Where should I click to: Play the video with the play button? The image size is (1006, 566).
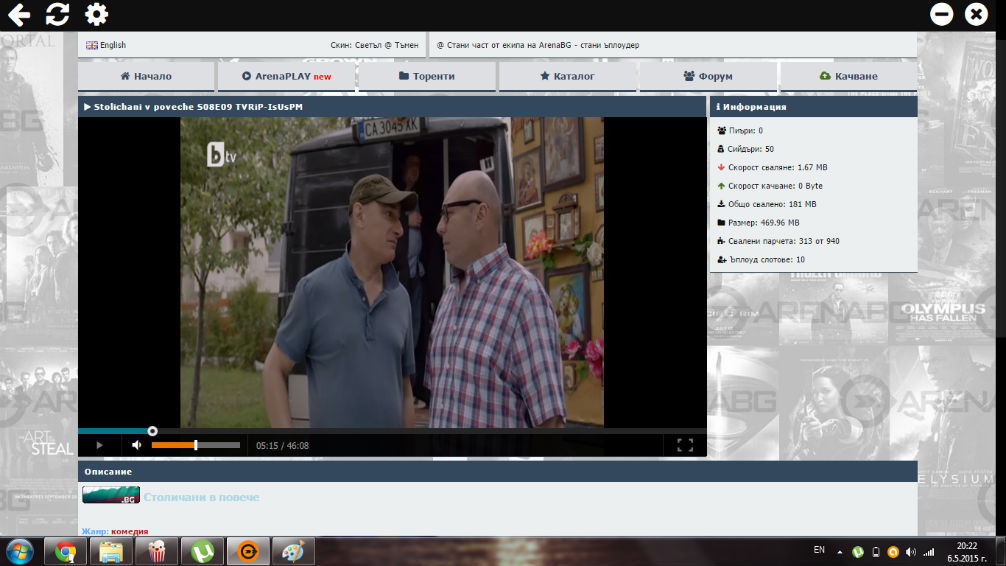point(99,445)
